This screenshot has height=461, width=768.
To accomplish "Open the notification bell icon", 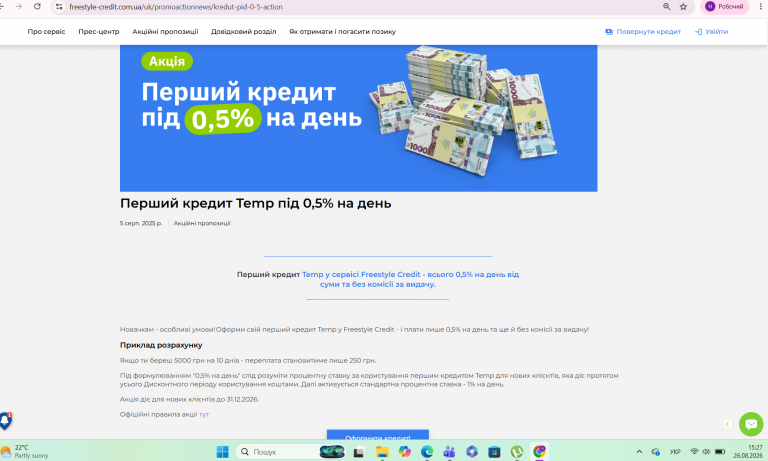I will coord(5,420).
